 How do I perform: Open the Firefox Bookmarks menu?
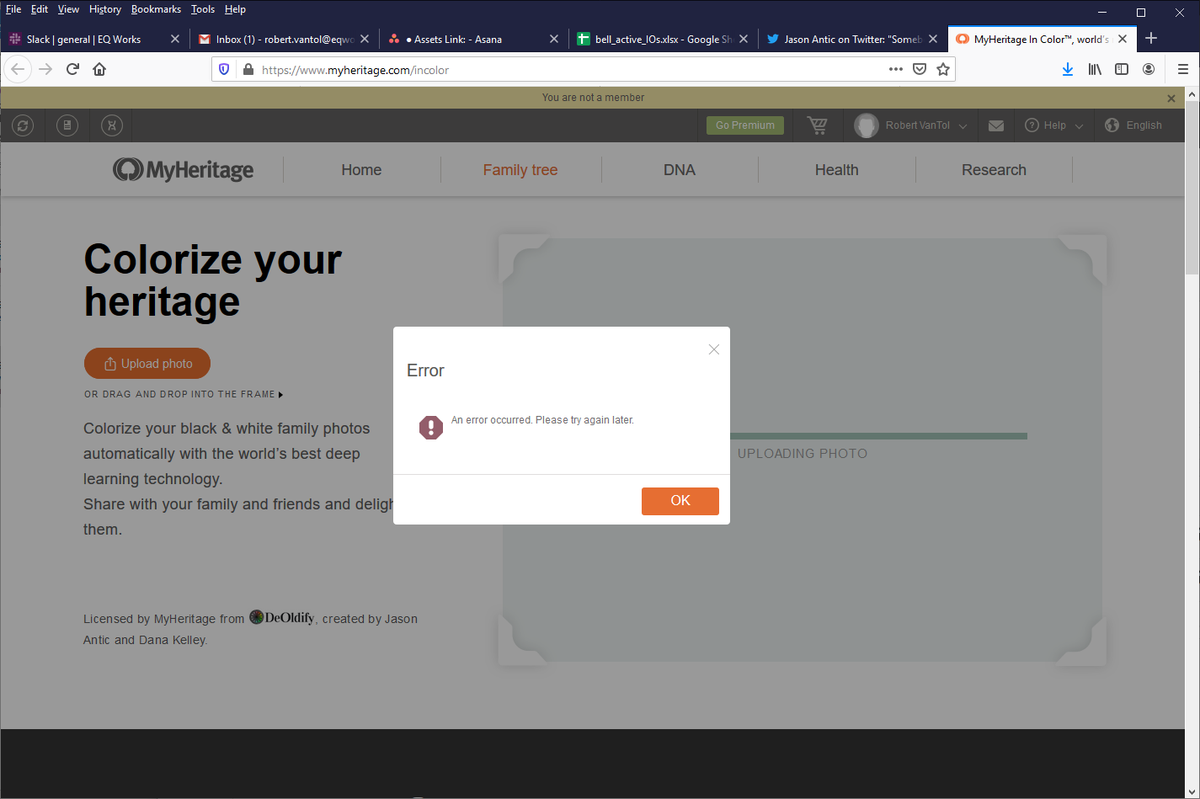point(158,9)
